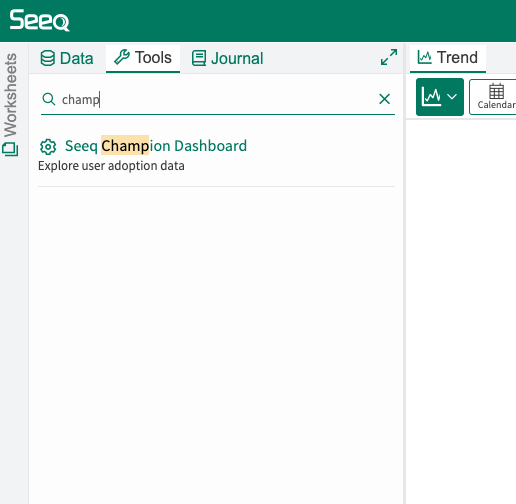Open the Journal tab
The image size is (516, 504).
tap(227, 58)
